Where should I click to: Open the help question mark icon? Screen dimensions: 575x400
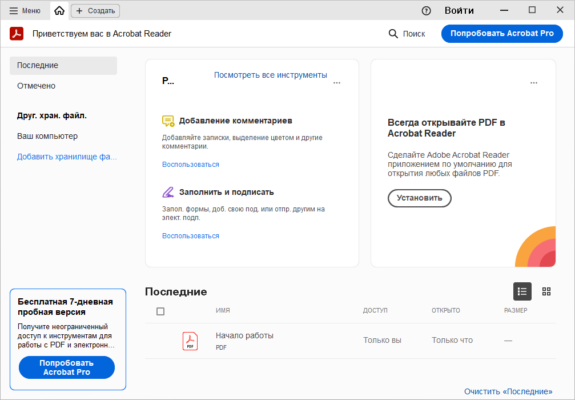[426, 11]
